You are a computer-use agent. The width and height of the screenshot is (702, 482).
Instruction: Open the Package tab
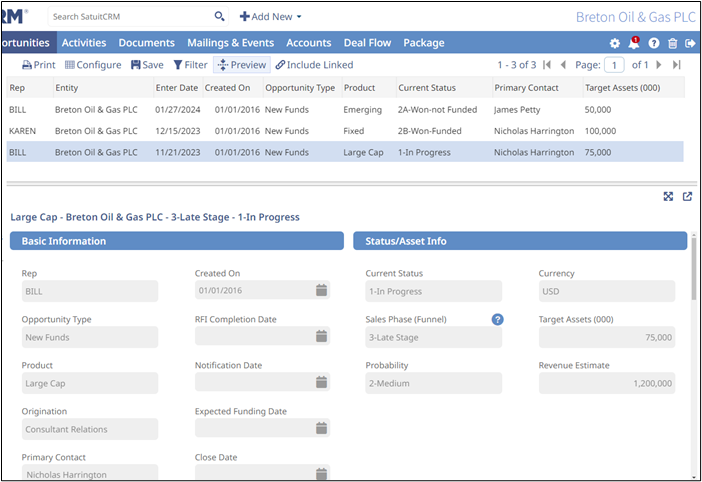point(424,43)
